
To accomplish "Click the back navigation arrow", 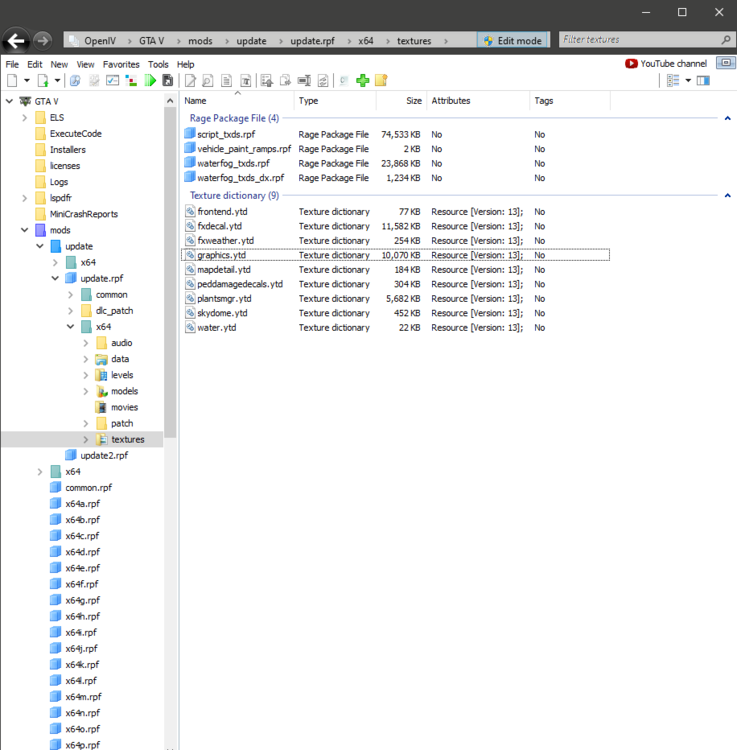I will tap(16, 41).
